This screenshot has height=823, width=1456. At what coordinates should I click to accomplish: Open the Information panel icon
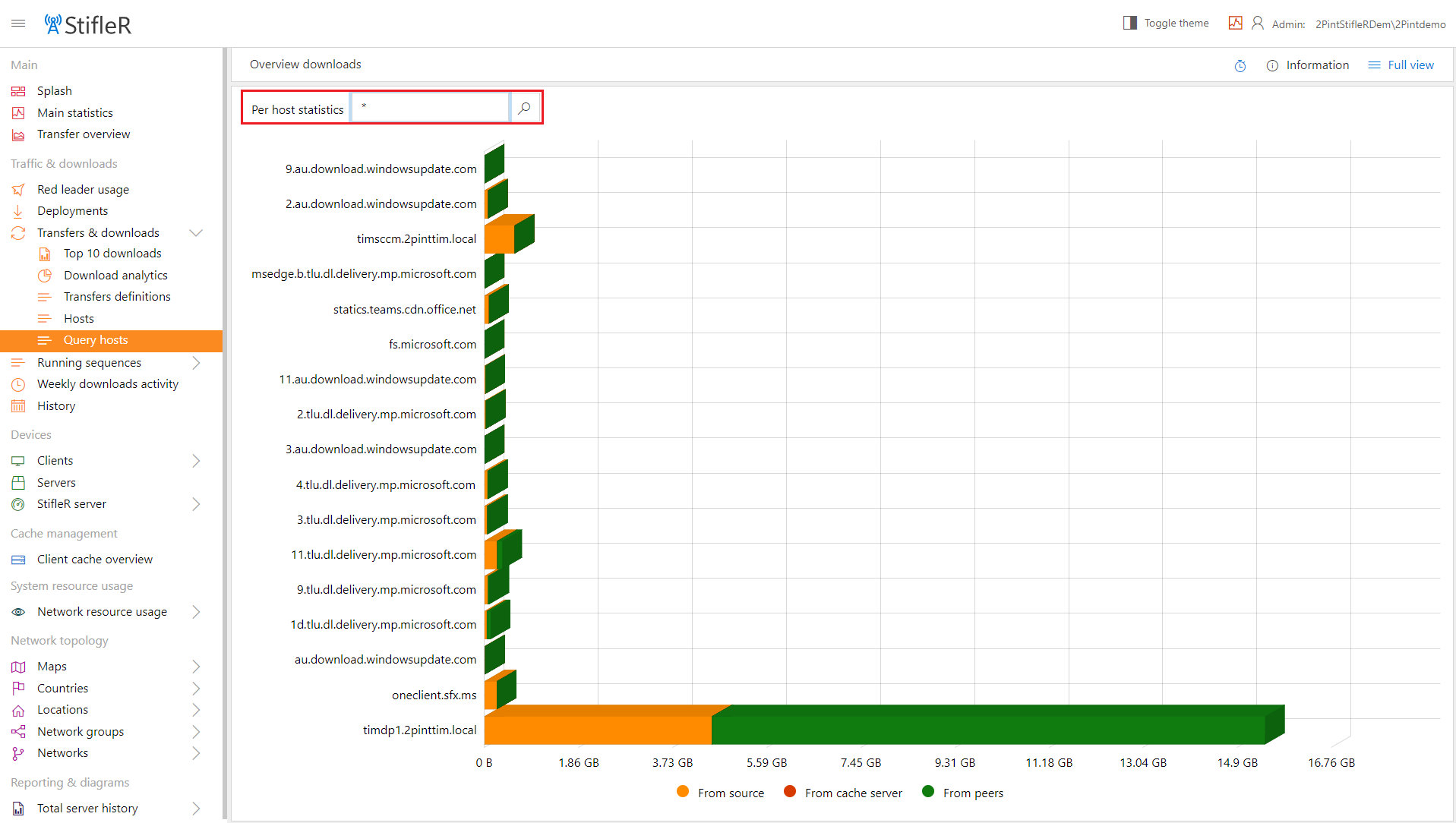point(1272,66)
